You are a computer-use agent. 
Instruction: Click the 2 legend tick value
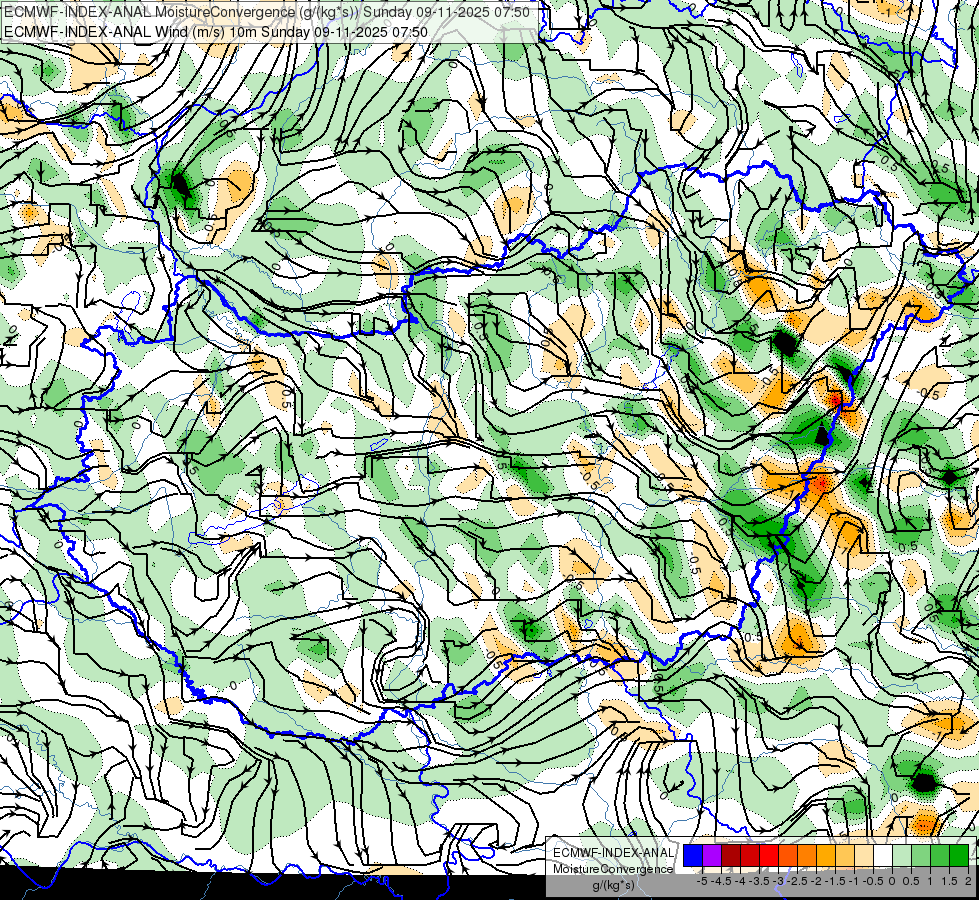tap(968, 881)
